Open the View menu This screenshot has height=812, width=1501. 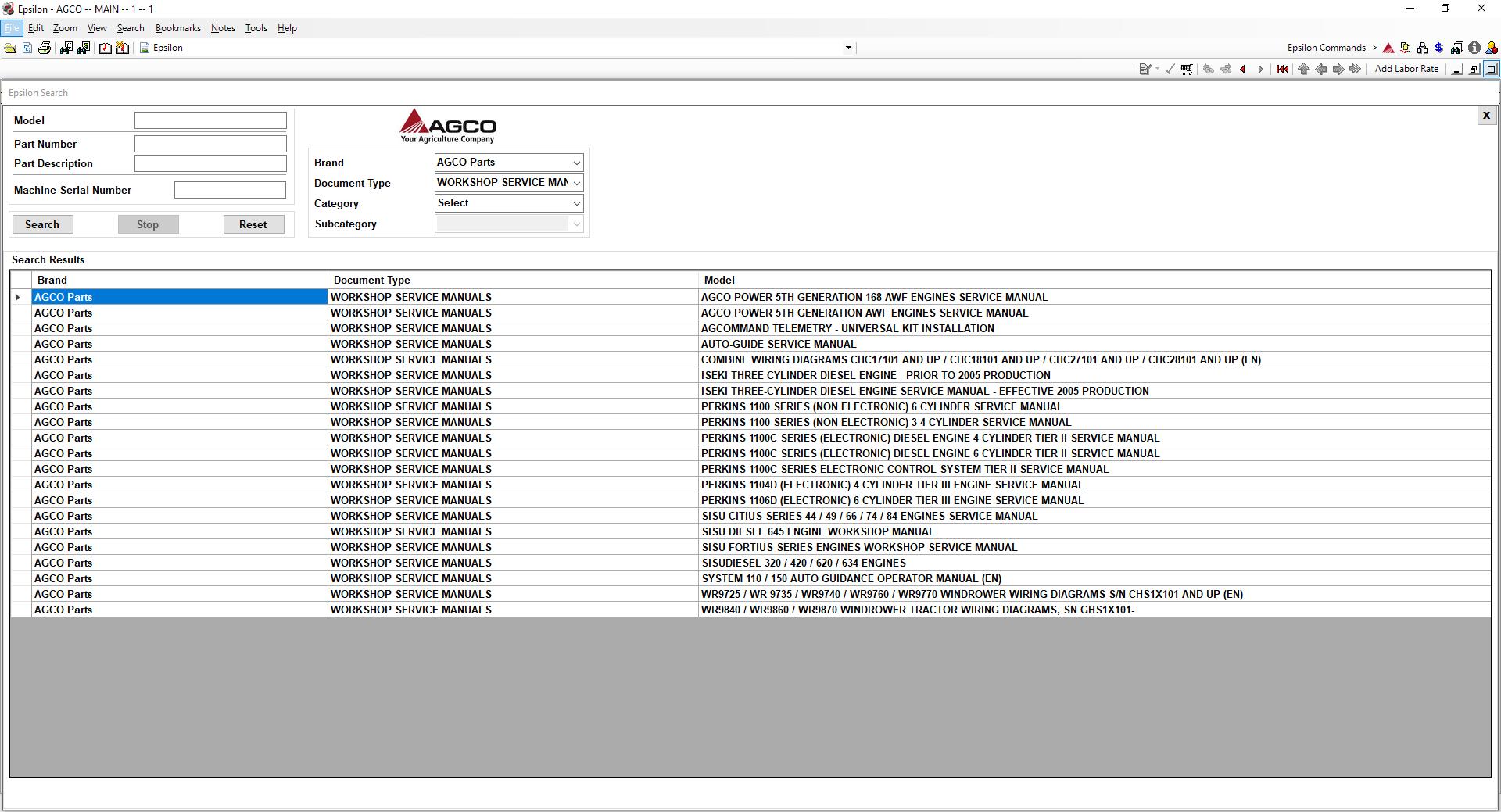tap(97, 28)
